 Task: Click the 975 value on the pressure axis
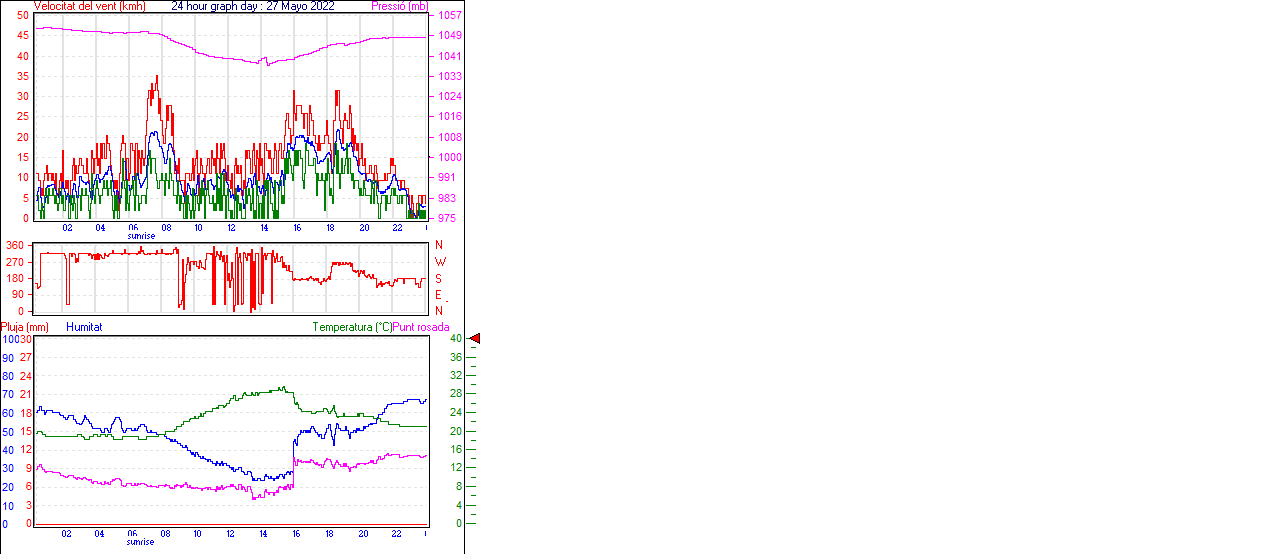click(x=446, y=218)
